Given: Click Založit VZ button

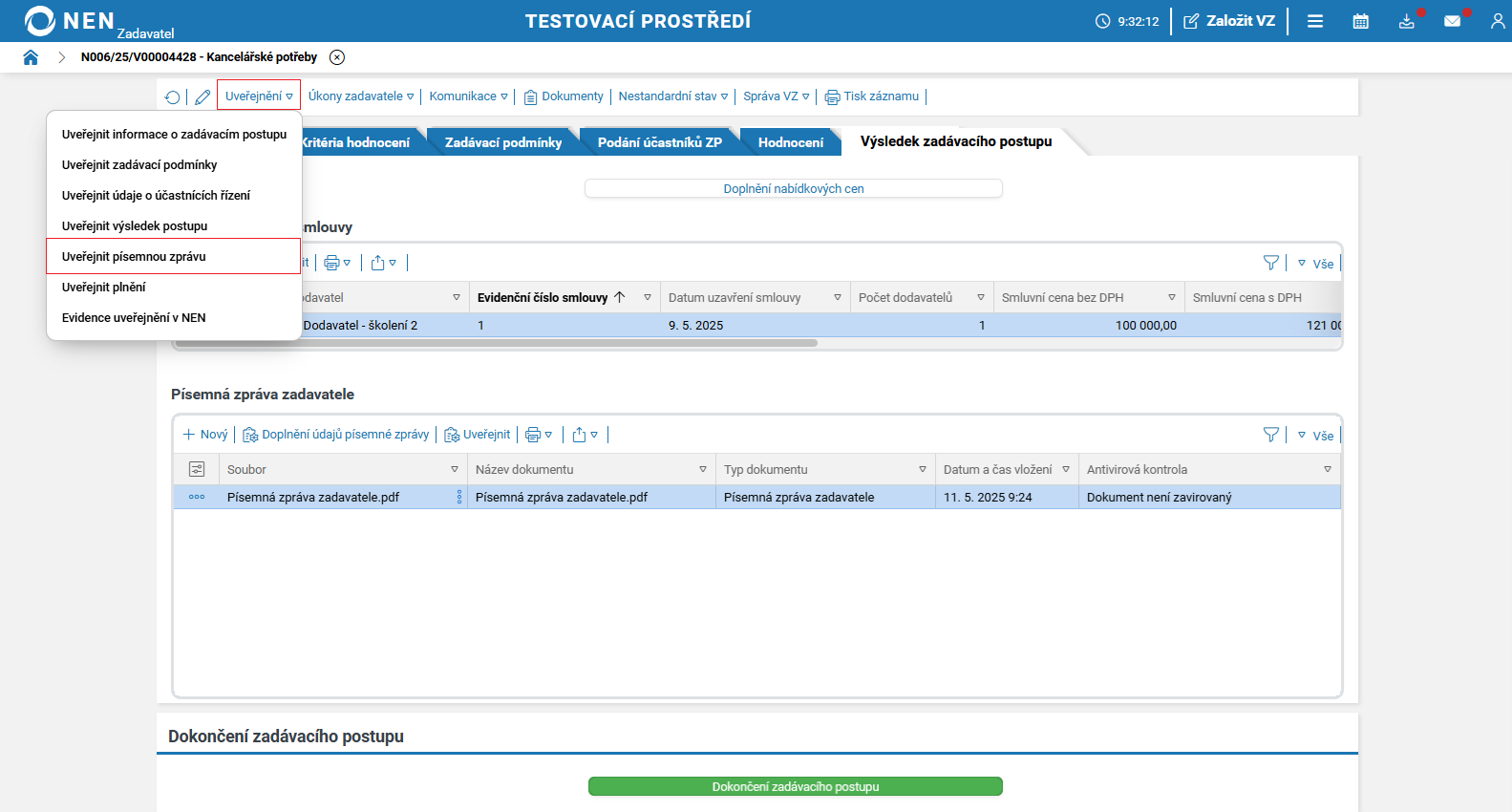Looking at the screenshot, I should pos(1229,21).
